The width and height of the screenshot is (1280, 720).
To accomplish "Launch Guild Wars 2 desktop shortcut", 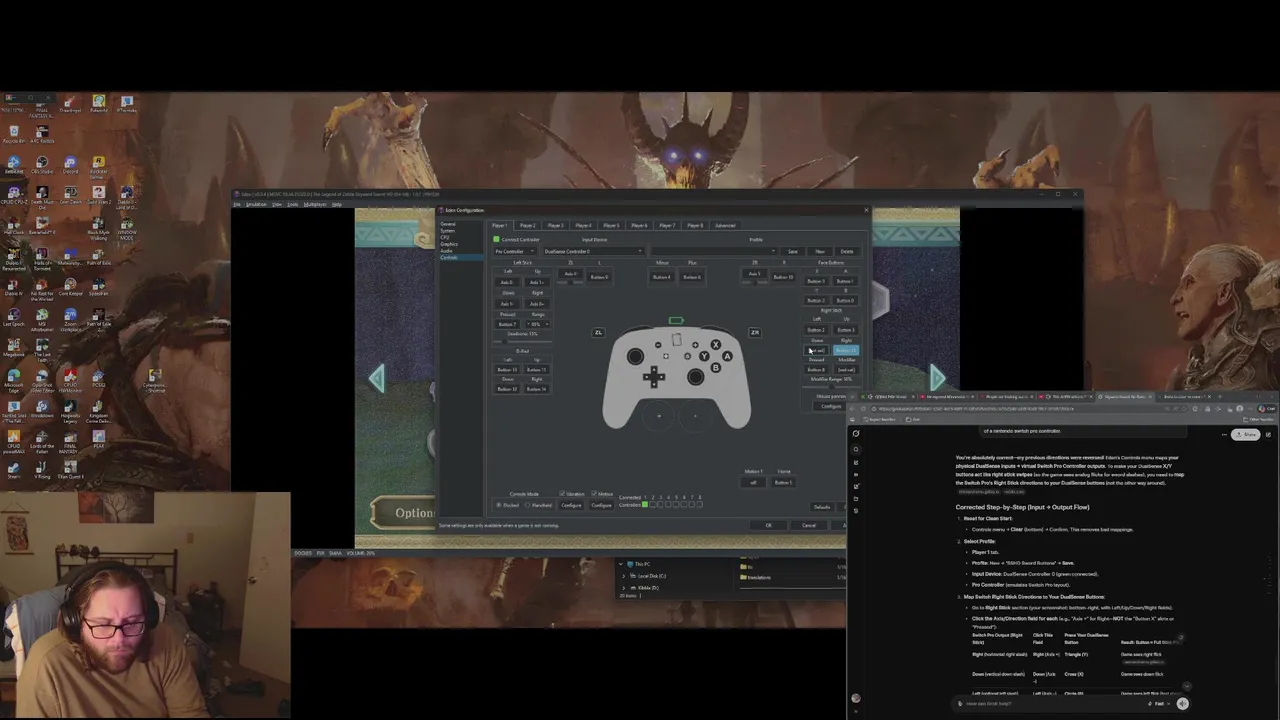I will click(99, 193).
